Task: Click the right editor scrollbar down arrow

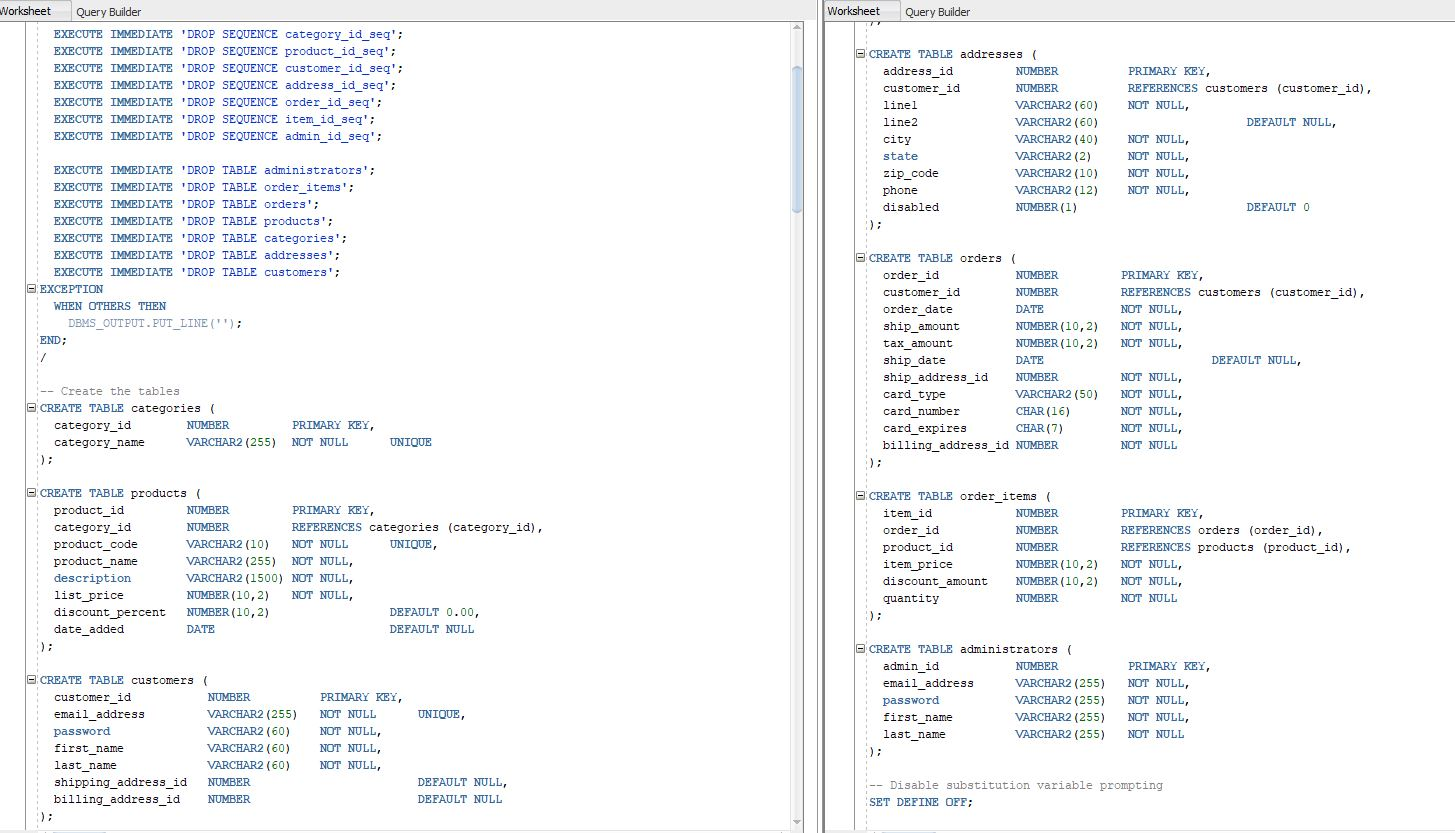Action: click(x=1448, y=818)
